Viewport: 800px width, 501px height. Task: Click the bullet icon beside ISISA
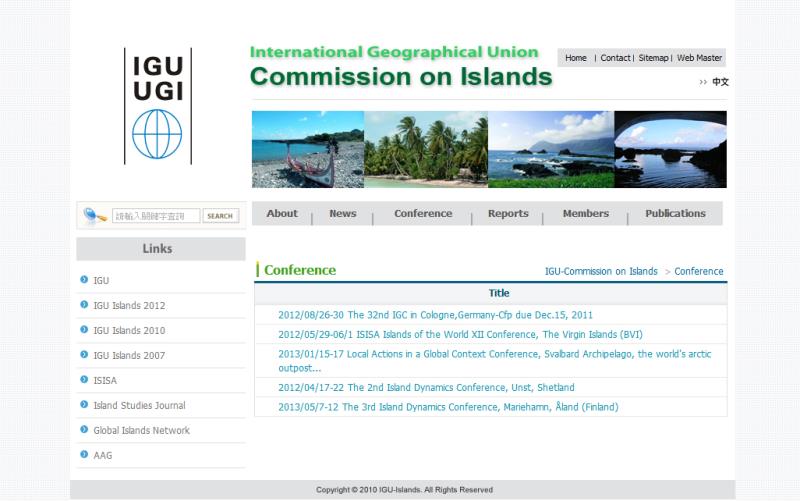84,380
